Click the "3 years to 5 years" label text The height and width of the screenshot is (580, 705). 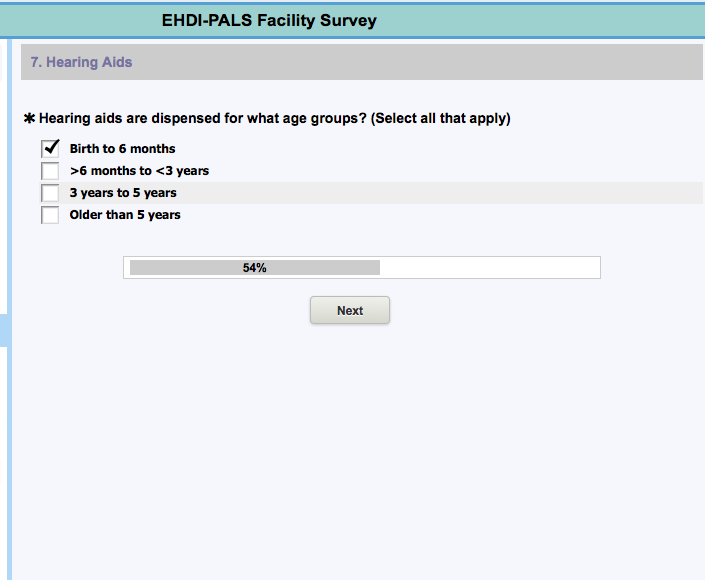click(122, 193)
